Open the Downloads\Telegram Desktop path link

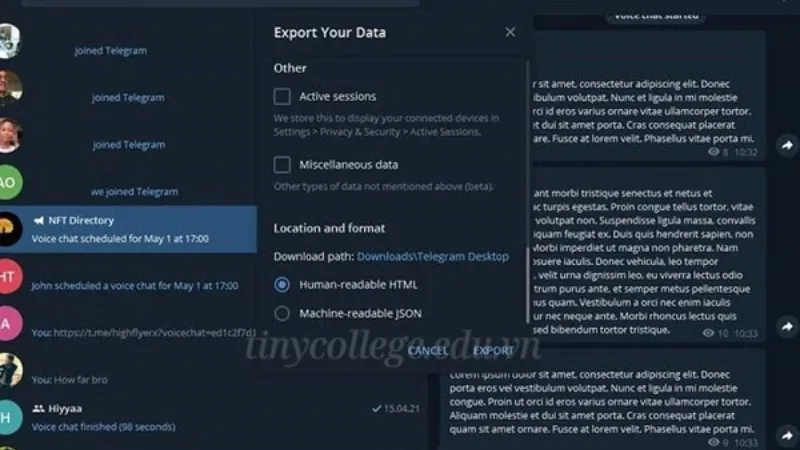coord(433,256)
